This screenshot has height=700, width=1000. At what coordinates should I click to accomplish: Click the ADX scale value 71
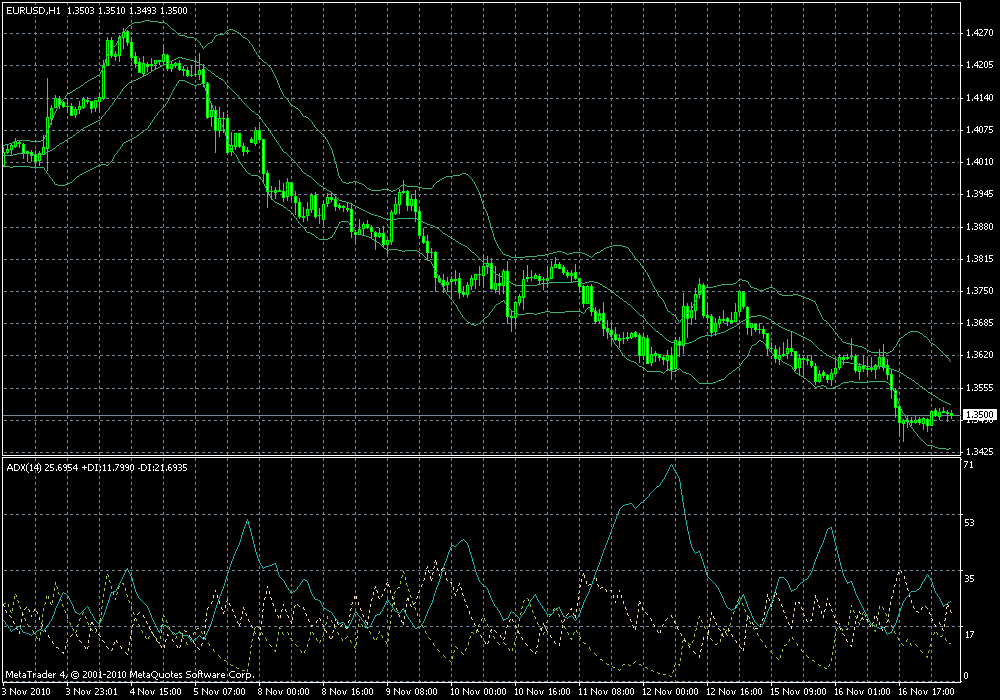tap(969, 465)
